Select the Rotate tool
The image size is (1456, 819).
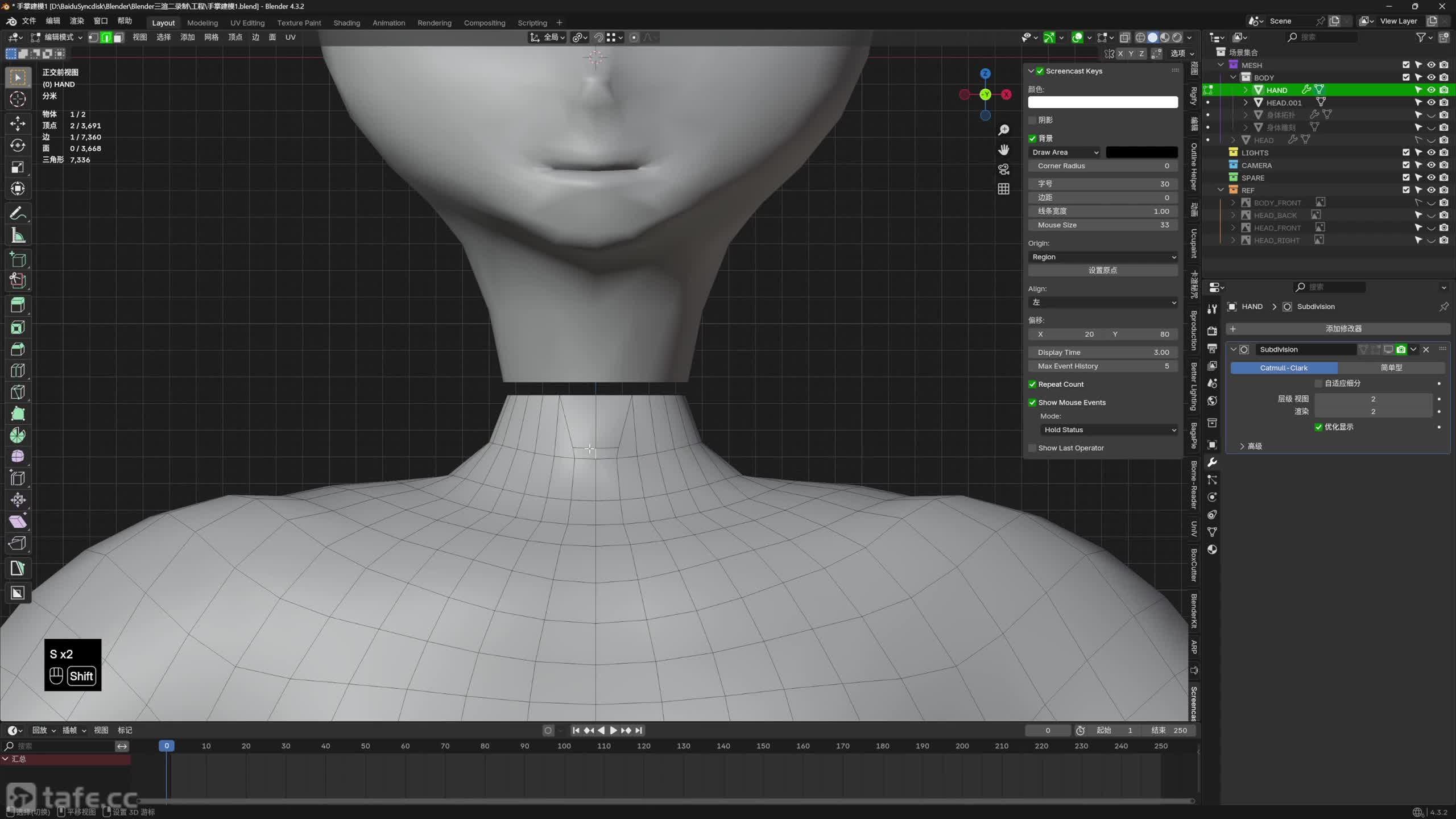(x=18, y=145)
